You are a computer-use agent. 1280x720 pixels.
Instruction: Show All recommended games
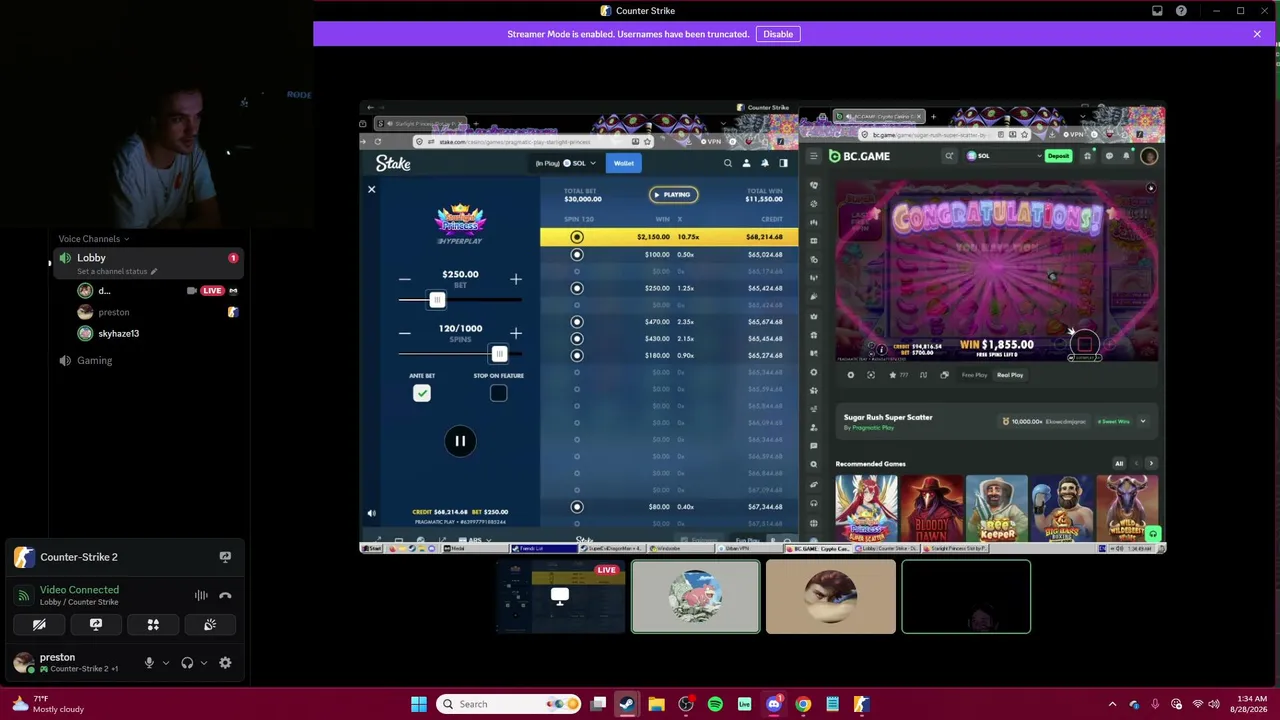click(1119, 464)
